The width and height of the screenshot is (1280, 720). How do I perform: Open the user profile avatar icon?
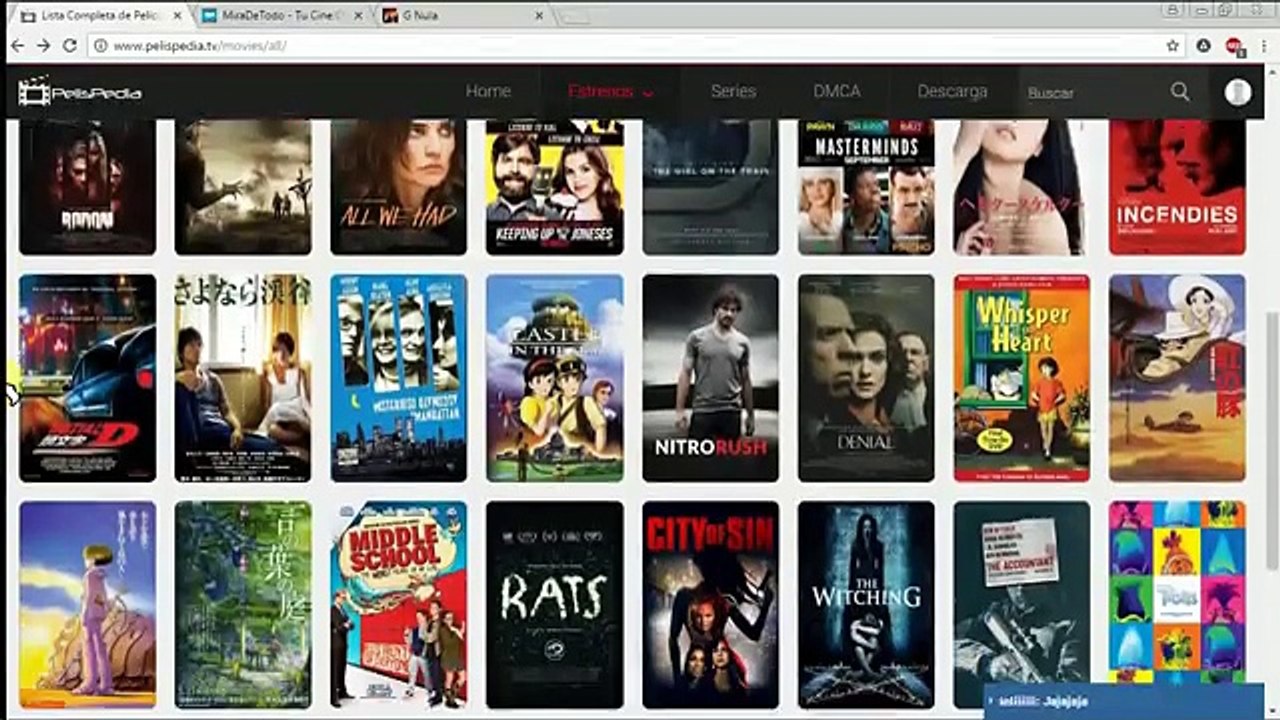click(1238, 92)
